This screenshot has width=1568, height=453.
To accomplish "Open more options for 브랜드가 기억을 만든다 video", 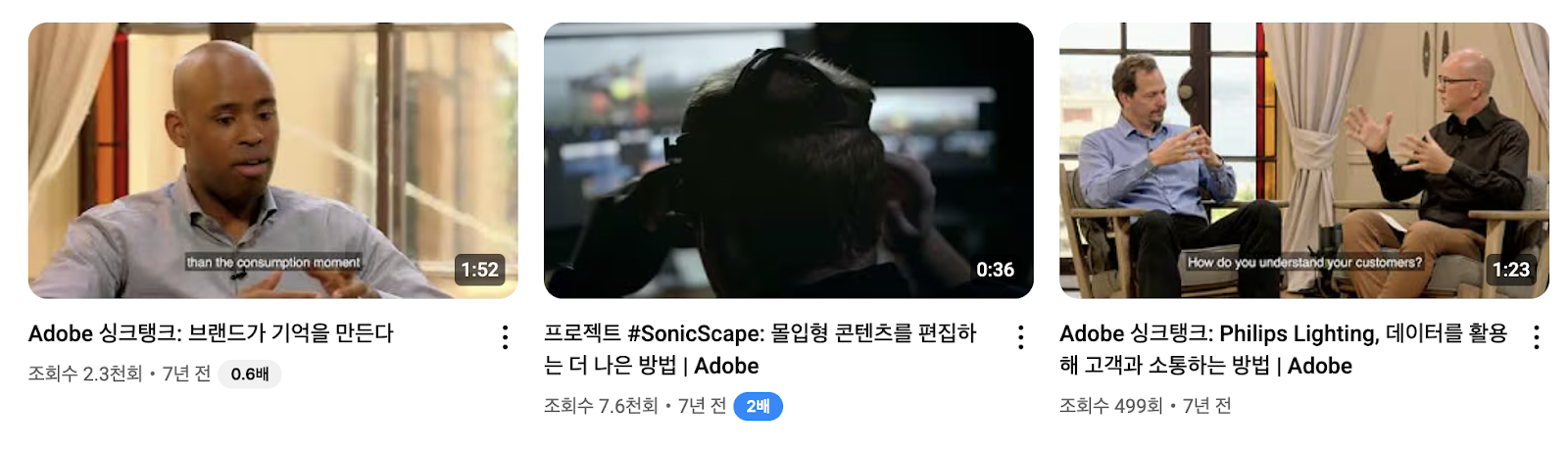I will click(505, 337).
